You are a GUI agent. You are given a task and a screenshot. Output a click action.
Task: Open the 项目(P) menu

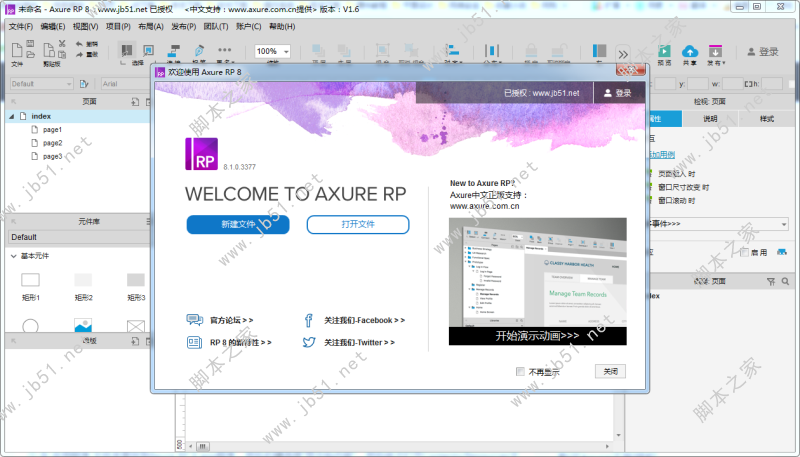118,27
